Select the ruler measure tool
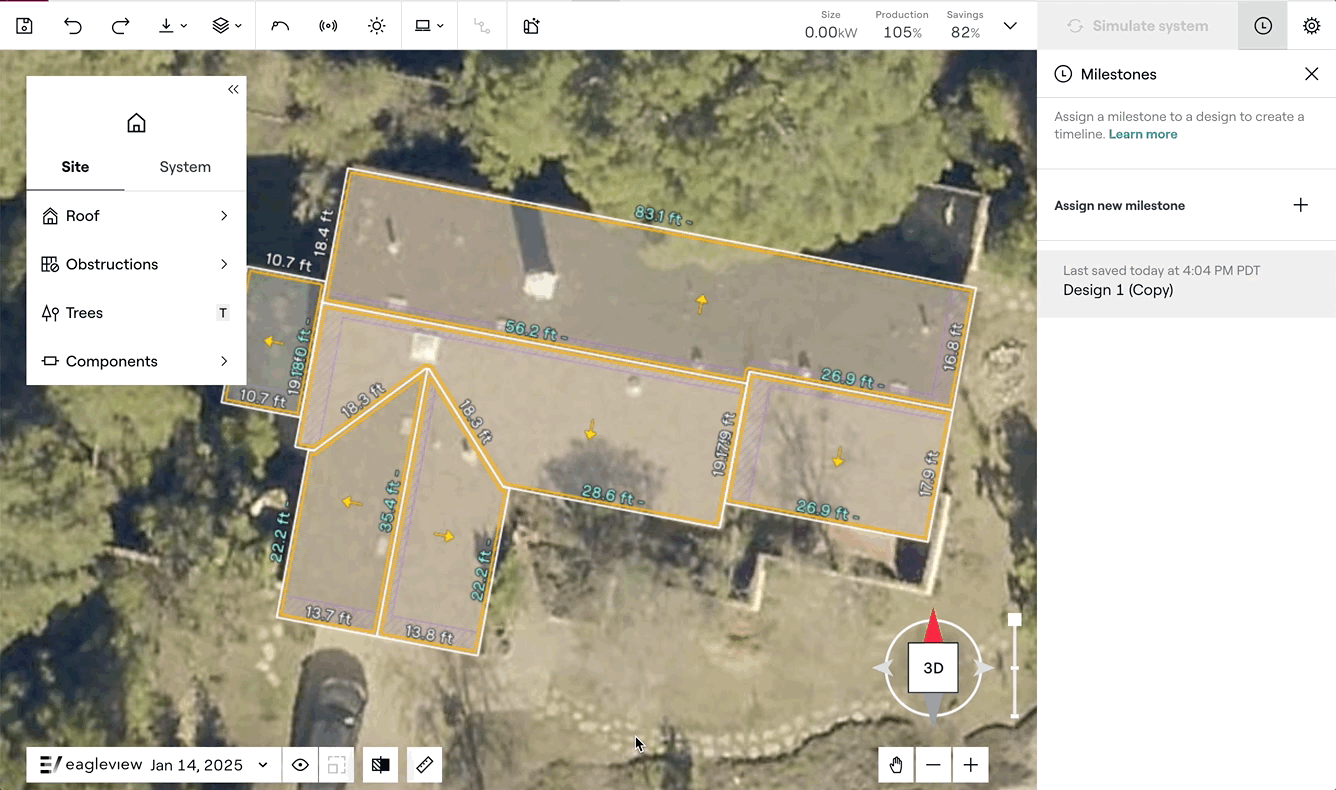Screen dimensions: 1336x790 (x=424, y=765)
